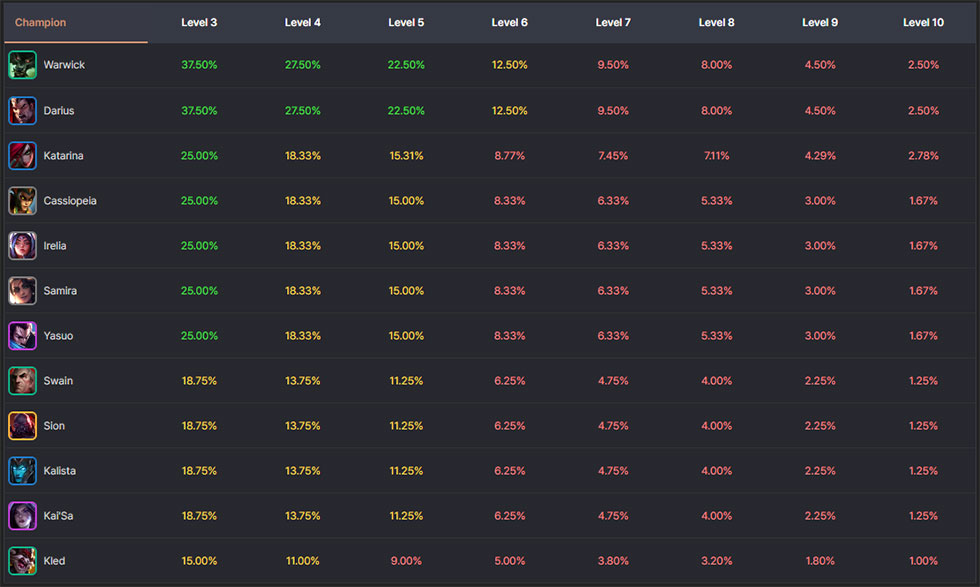
Task: Sort table by Champion column
Action: point(41,23)
